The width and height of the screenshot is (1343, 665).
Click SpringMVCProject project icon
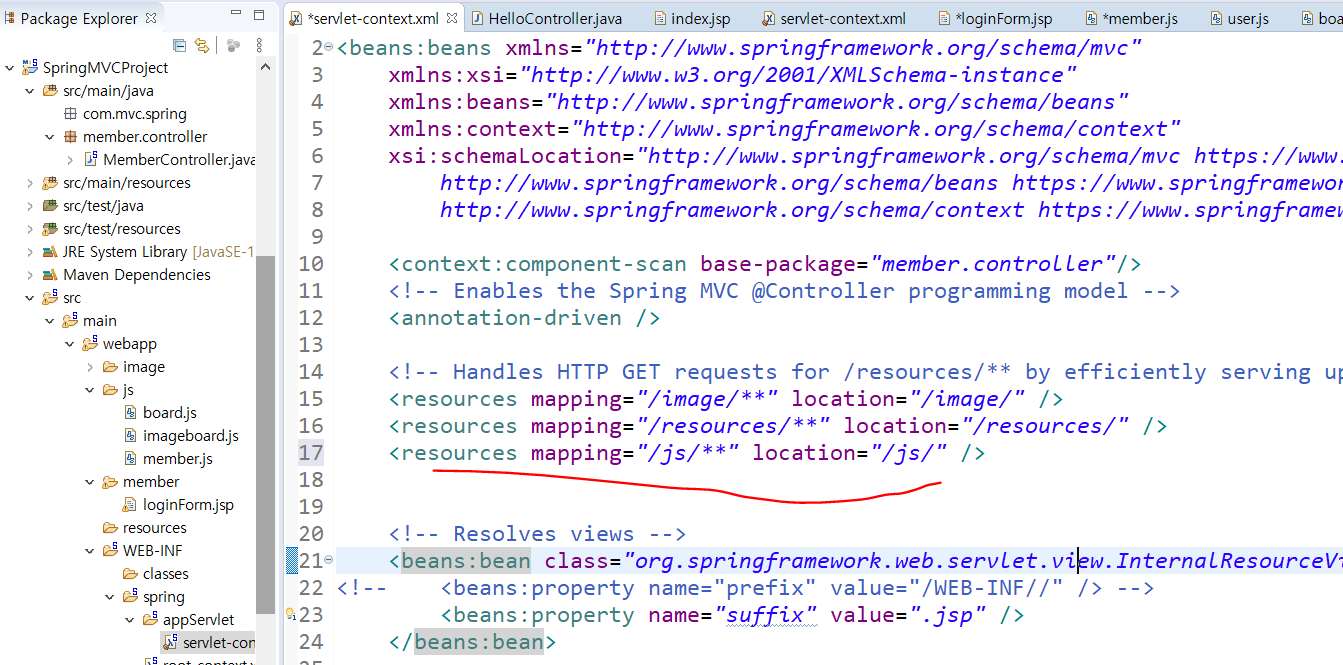coord(30,67)
